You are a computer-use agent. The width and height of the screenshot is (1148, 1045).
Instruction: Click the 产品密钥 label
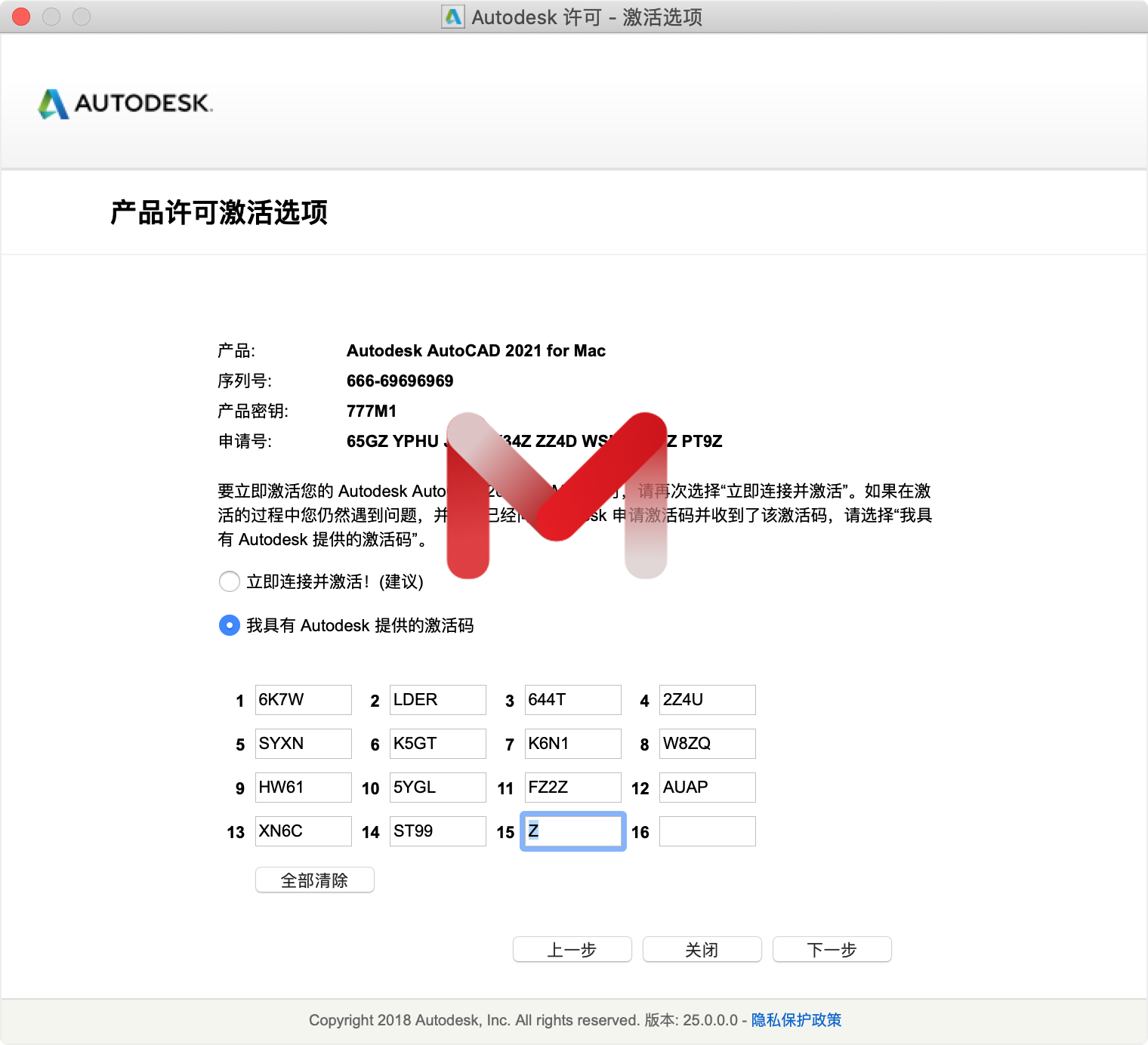click(x=253, y=411)
